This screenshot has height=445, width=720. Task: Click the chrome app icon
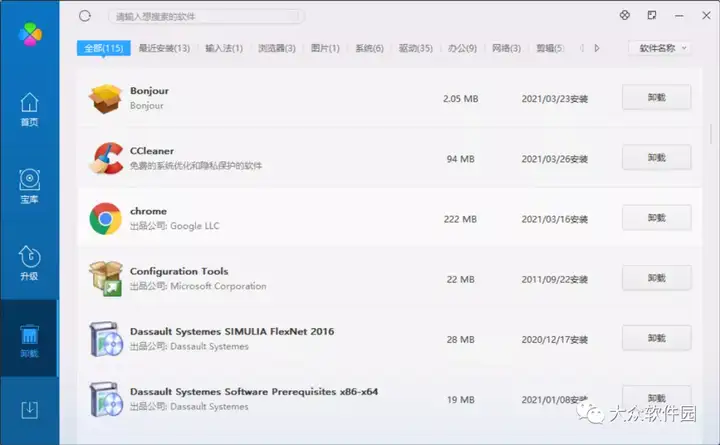click(106, 219)
